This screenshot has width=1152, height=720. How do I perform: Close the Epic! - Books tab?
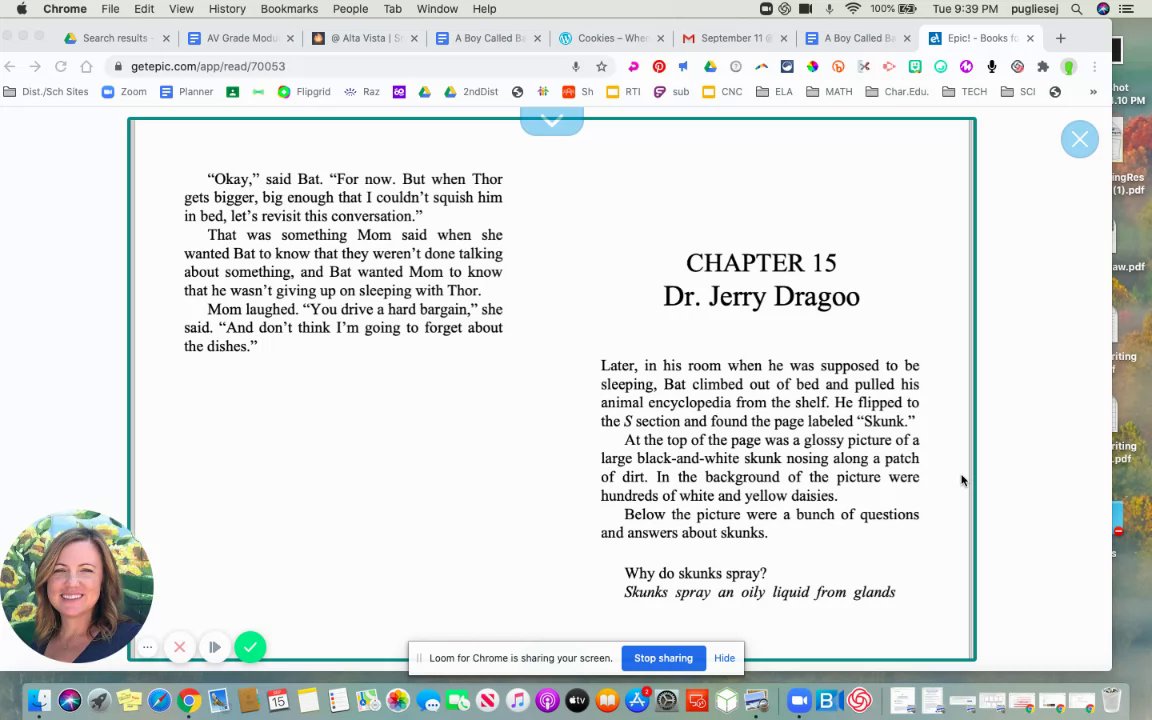point(1030,38)
